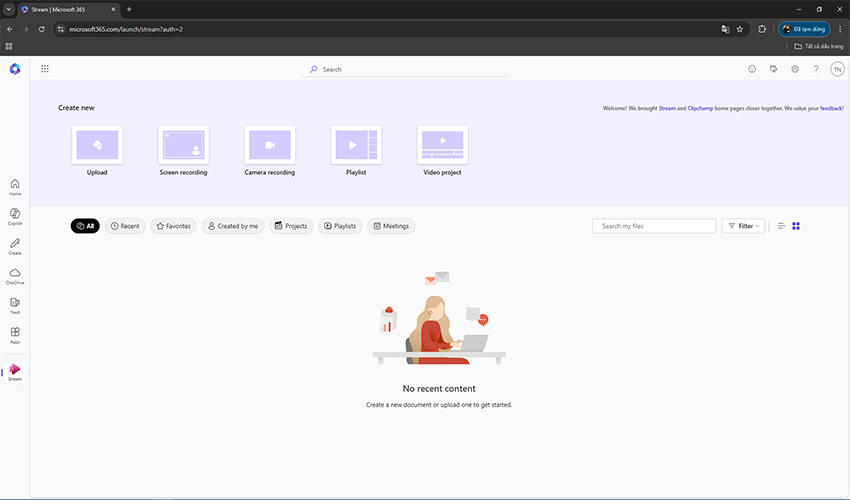View site information icon

coord(61,29)
